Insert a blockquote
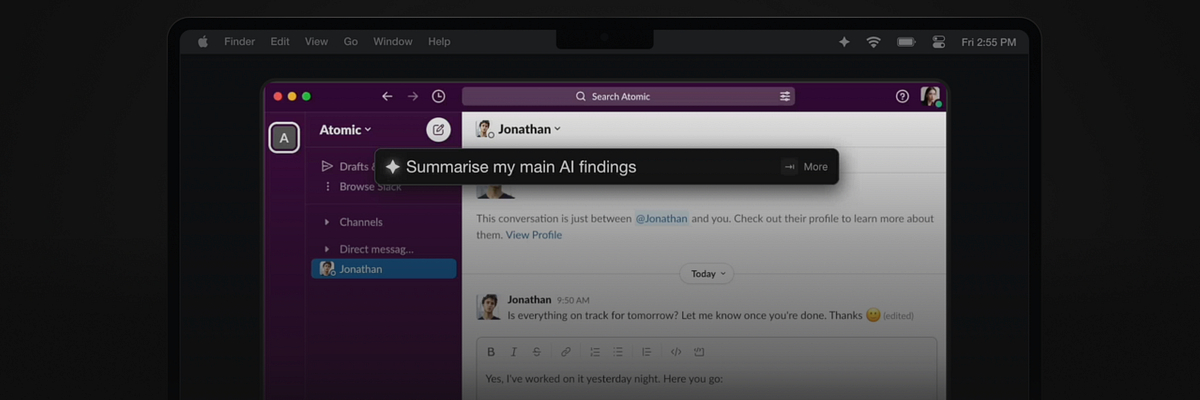The image size is (1200, 400). [x=647, y=352]
